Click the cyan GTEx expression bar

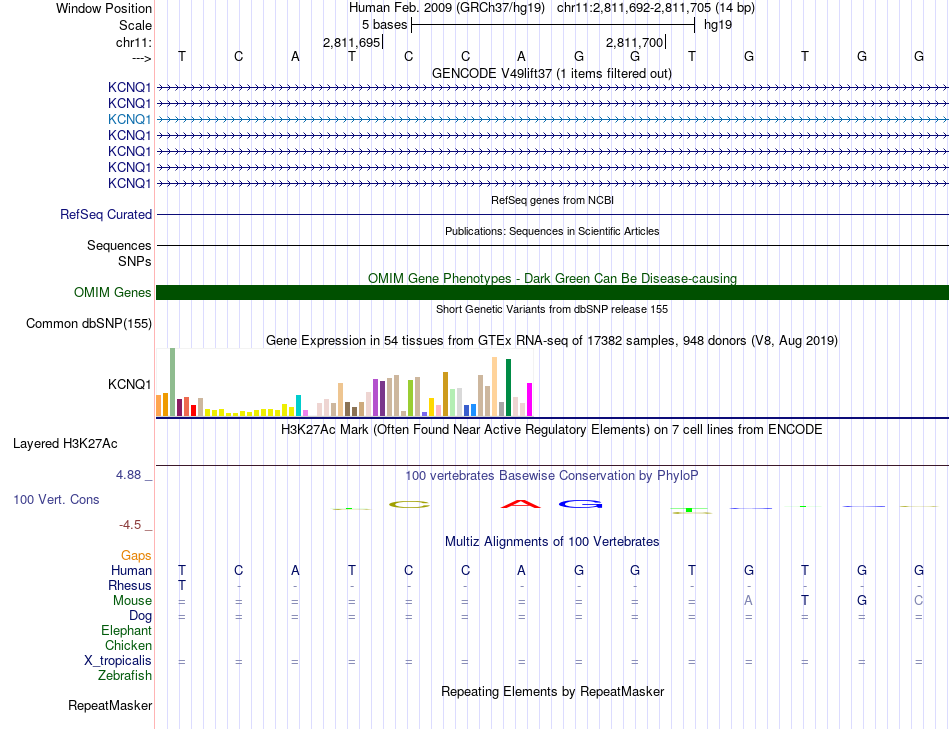[x=298, y=405]
